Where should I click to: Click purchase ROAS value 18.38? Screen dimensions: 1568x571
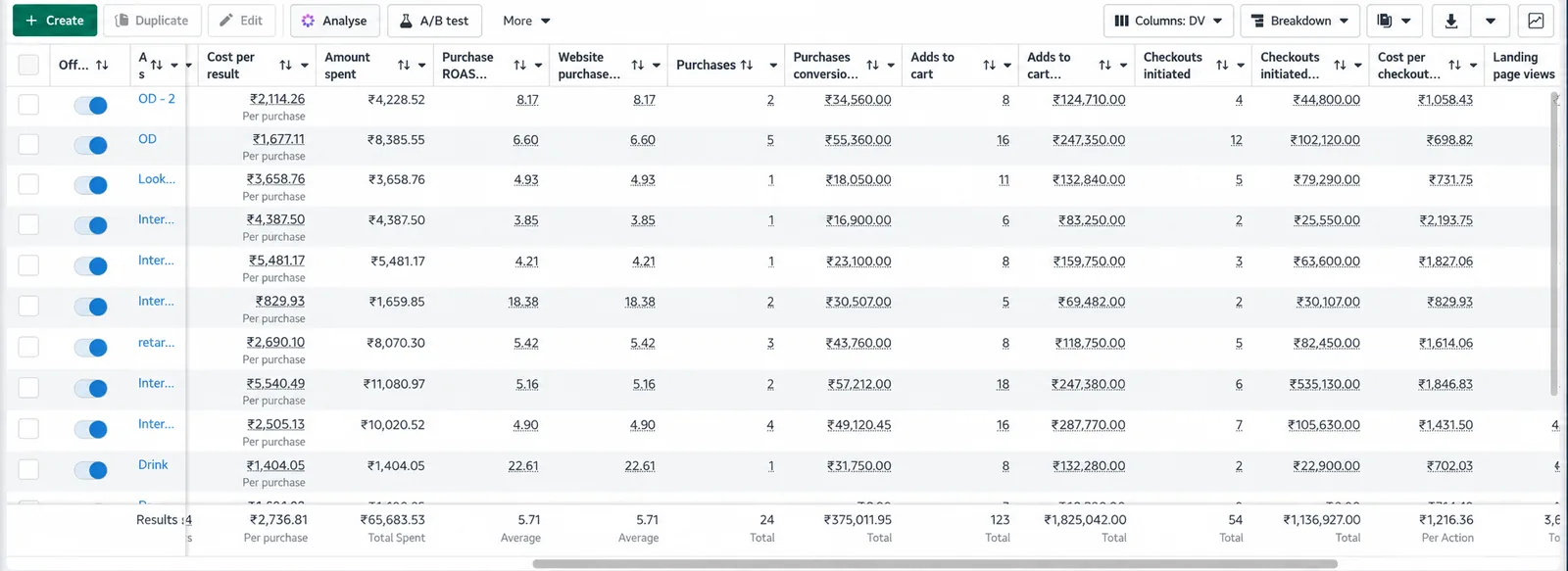[x=523, y=302]
